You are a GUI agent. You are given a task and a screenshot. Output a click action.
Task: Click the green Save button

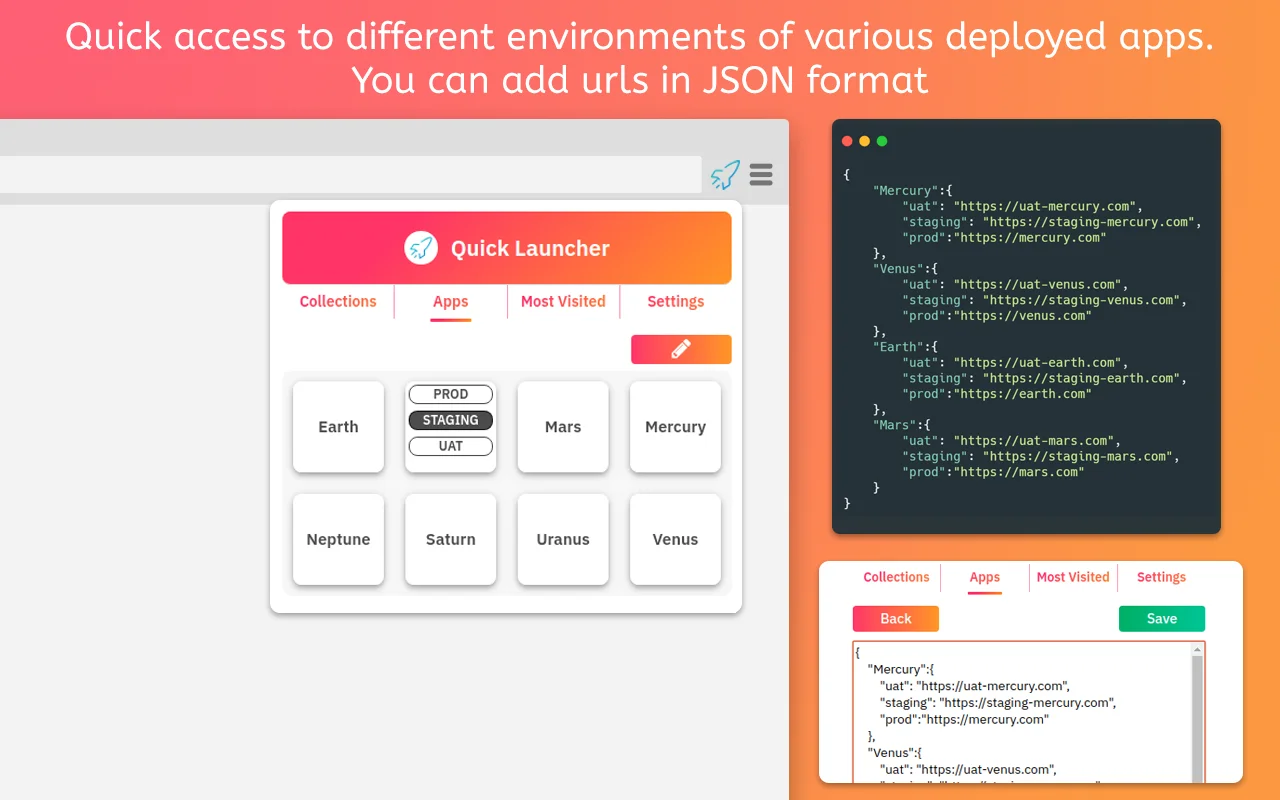tap(1162, 619)
